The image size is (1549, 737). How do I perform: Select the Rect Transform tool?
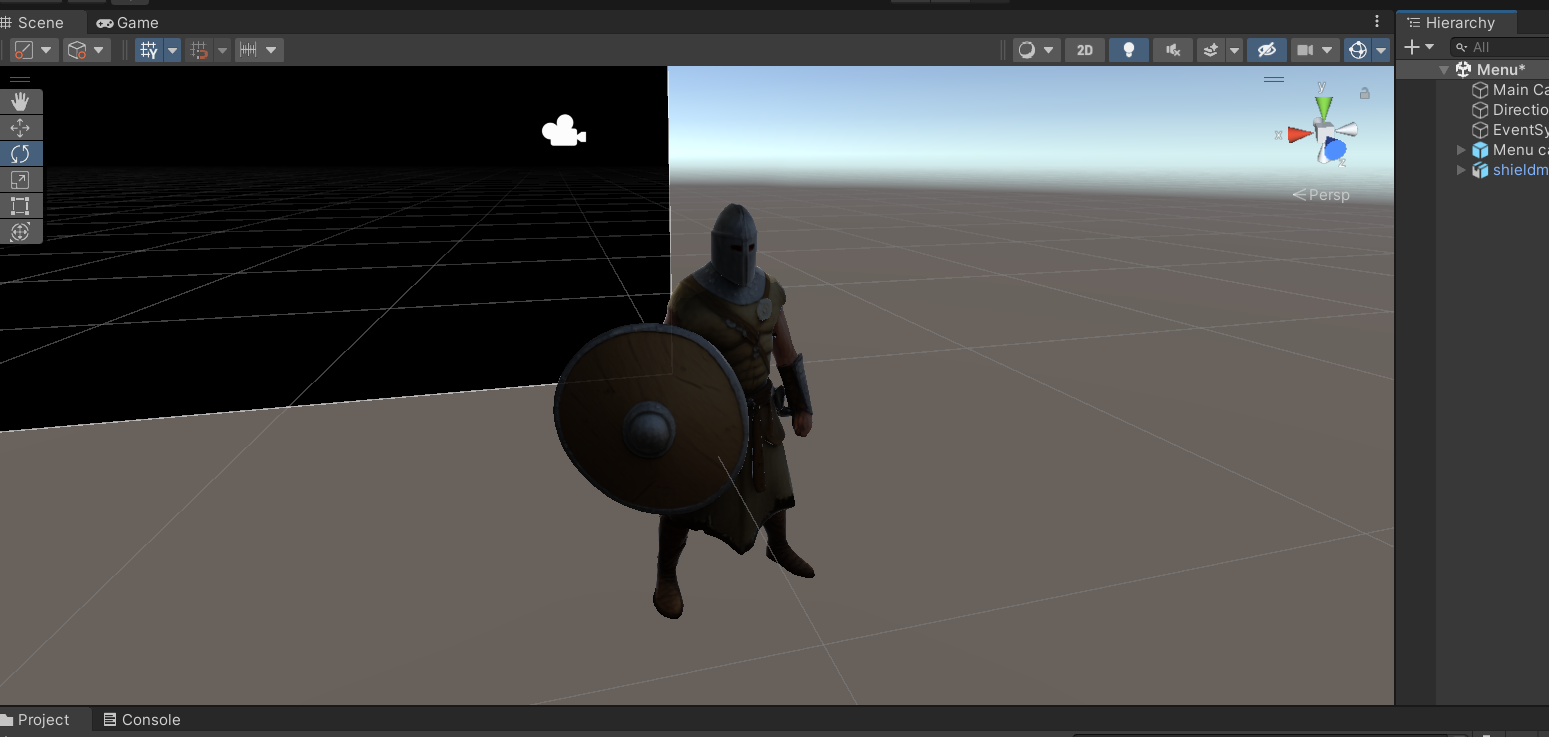[x=21, y=206]
